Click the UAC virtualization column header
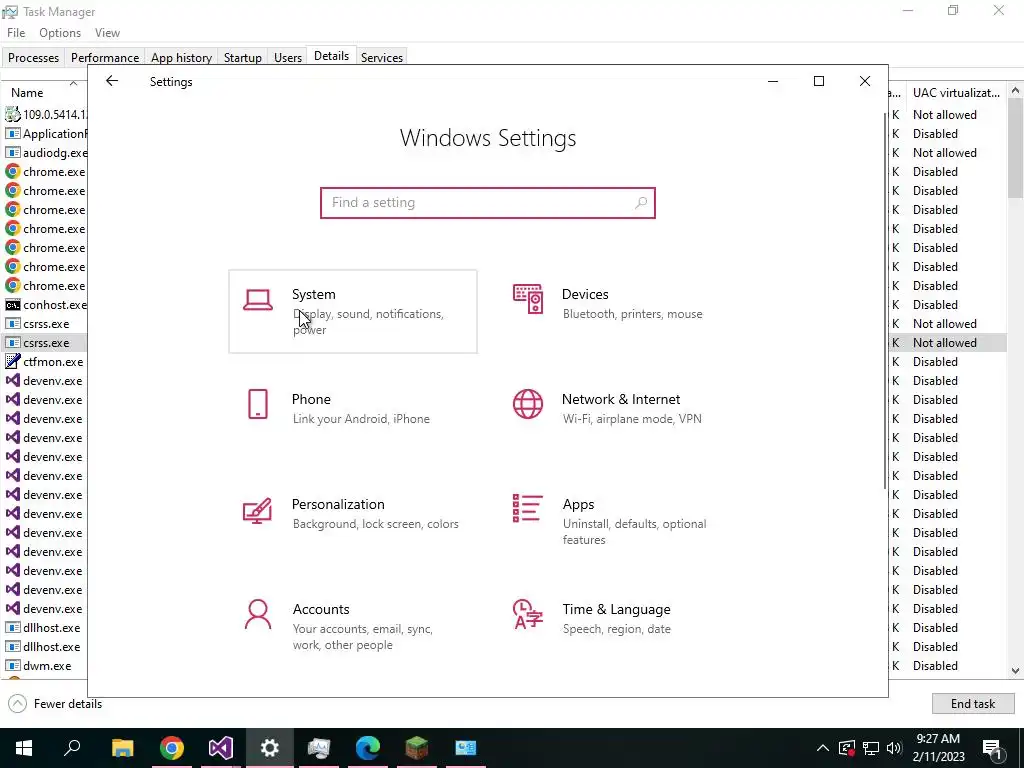This screenshot has width=1024, height=768. [956, 93]
